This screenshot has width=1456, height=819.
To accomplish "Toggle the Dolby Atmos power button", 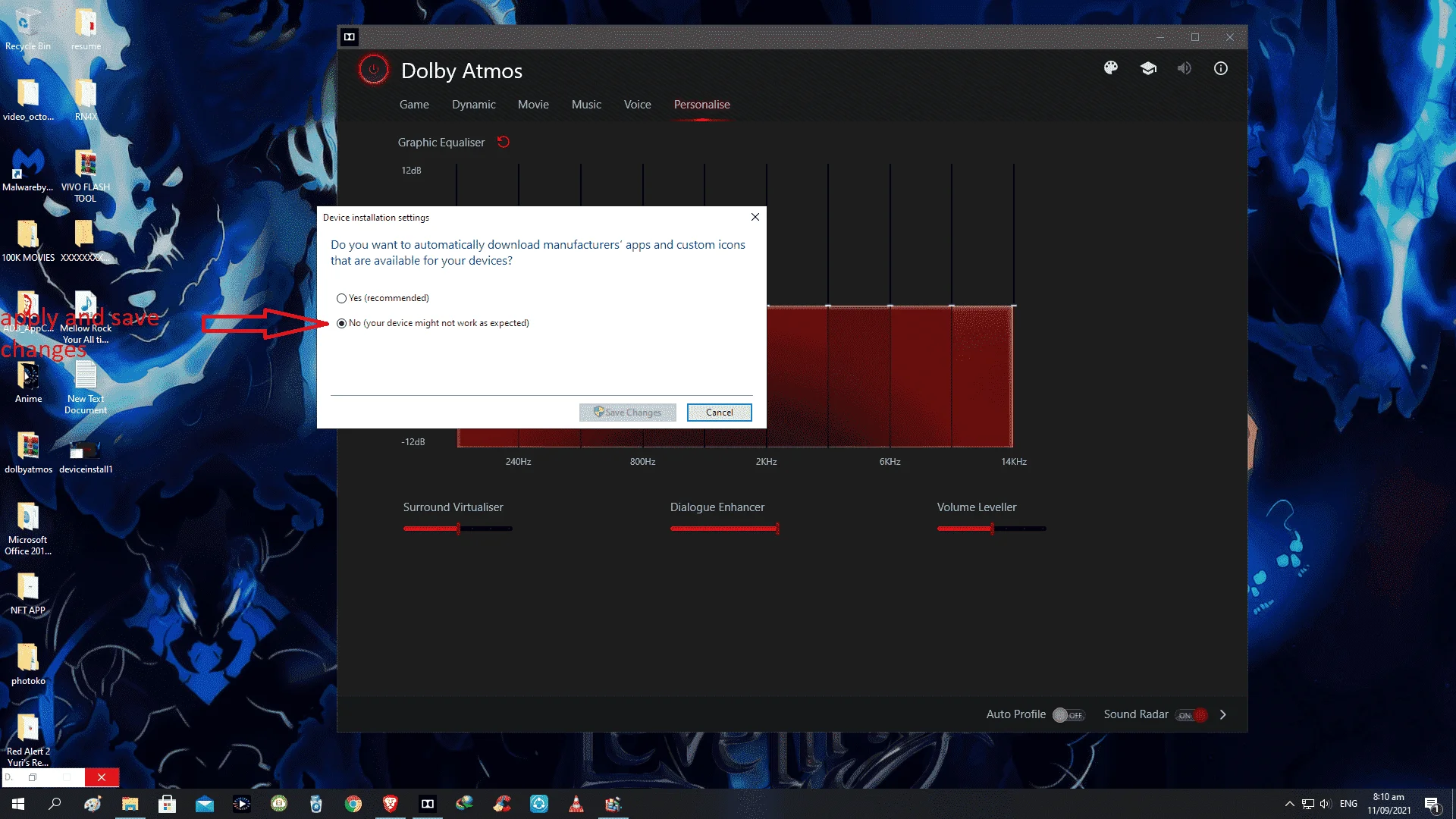I will pyautogui.click(x=373, y=70).
